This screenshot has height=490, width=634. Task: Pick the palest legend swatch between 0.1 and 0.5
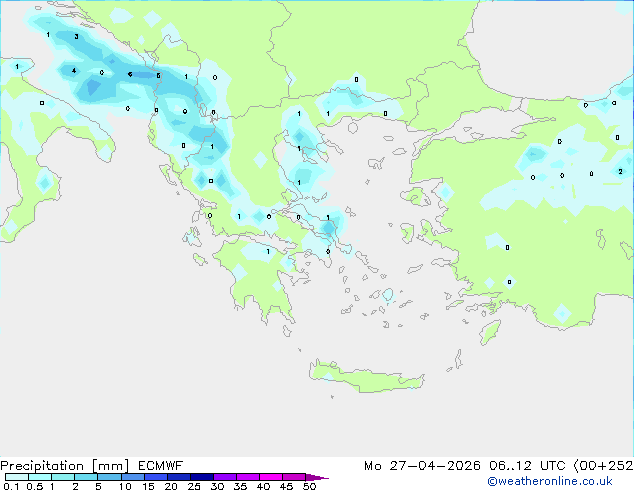(x=17, y=477)
